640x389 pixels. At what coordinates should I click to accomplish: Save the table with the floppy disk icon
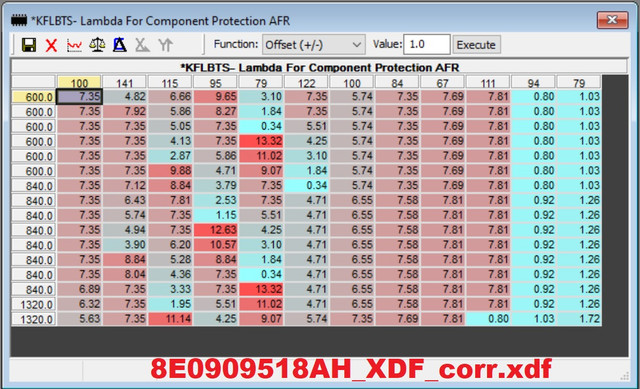click(29, 44)
